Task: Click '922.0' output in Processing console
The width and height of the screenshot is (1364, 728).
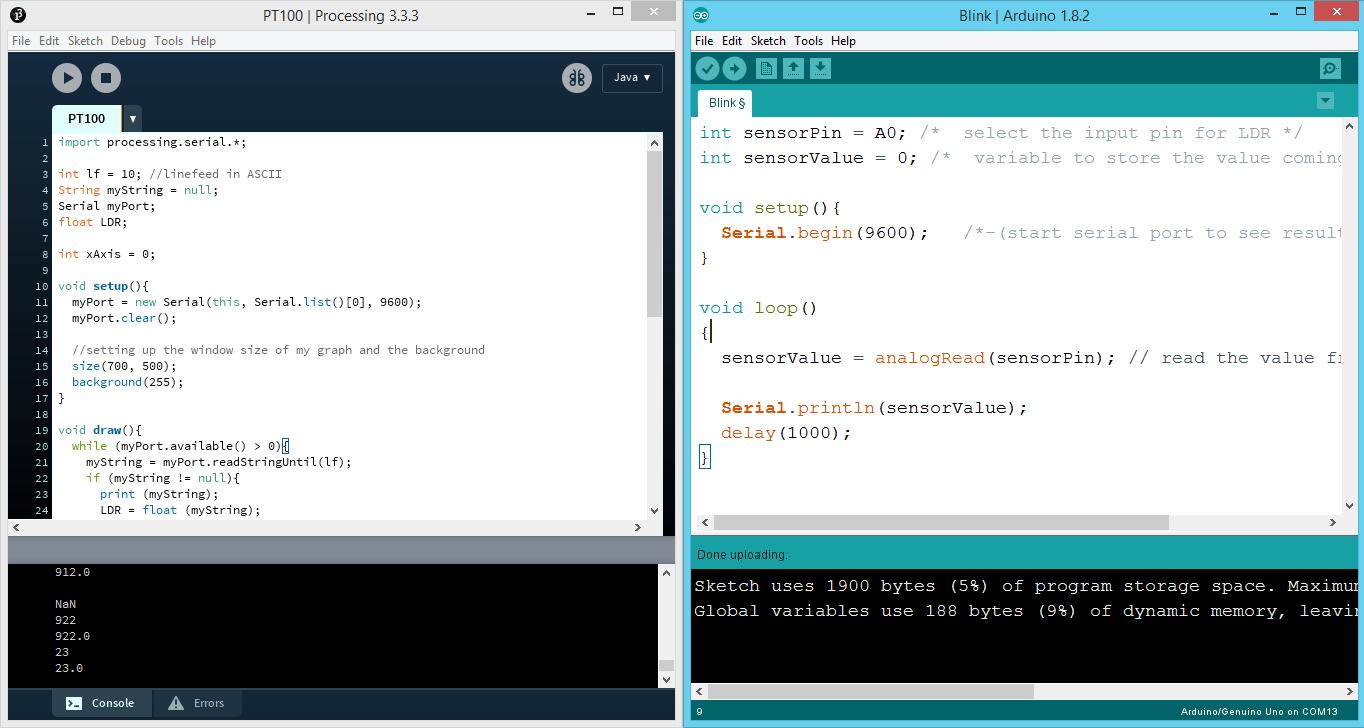Action: 72,636
